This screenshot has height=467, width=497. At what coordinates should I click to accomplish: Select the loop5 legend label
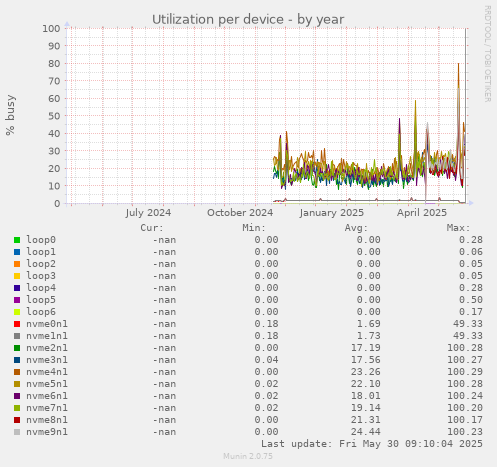41,300
